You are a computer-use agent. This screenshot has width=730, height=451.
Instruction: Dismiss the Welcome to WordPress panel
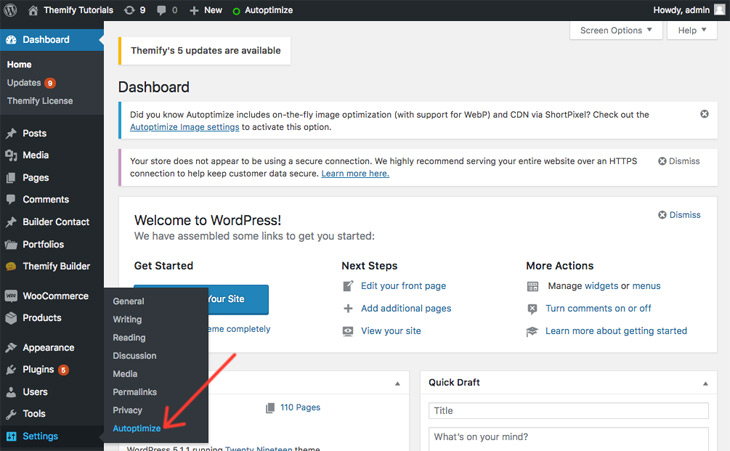pyautogui.click(x=679, y=215)
